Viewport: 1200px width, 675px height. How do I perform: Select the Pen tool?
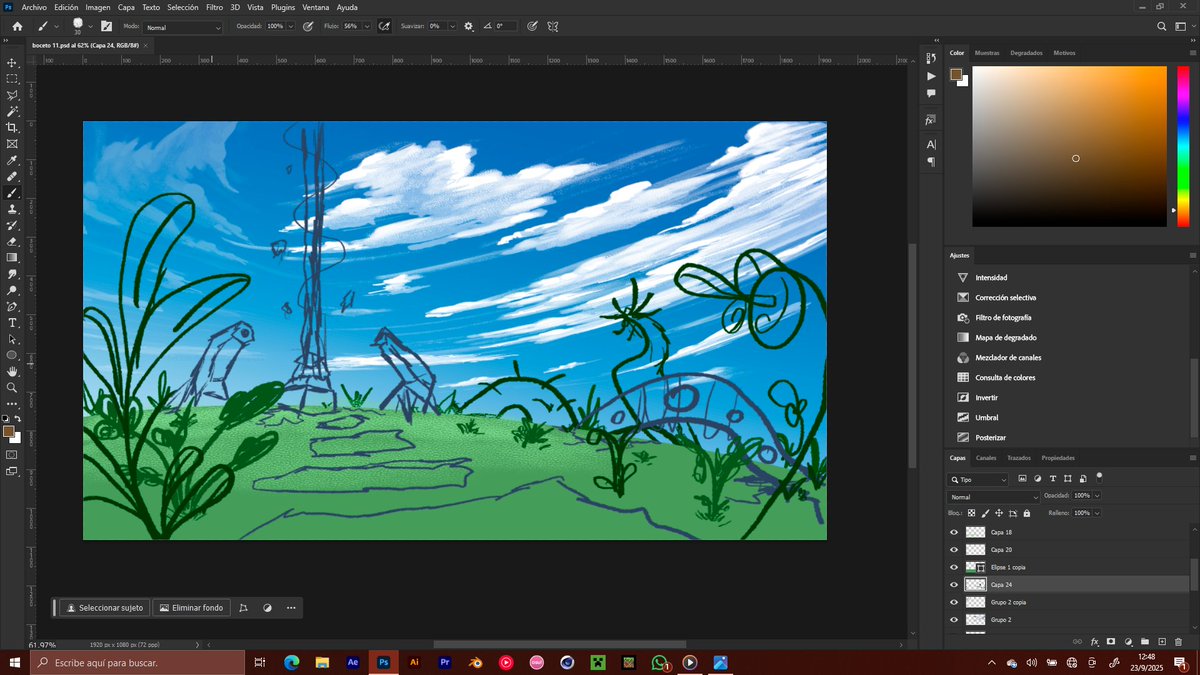[12, 306]
